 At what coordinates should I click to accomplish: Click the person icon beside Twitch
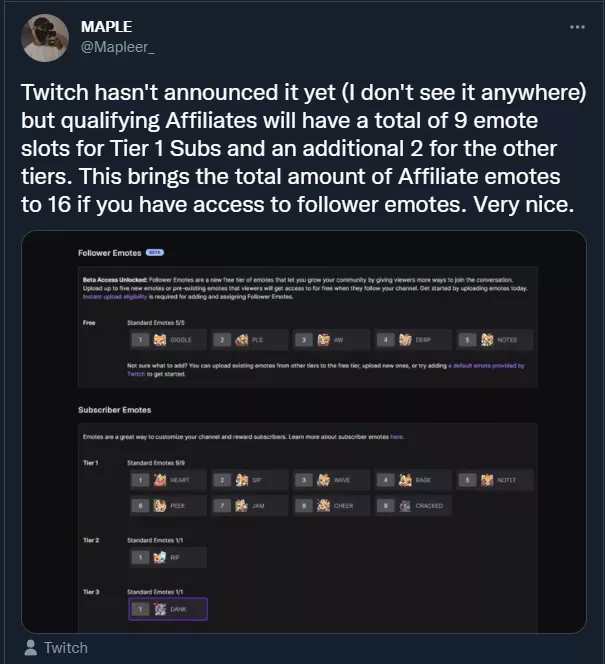point(30,647)
